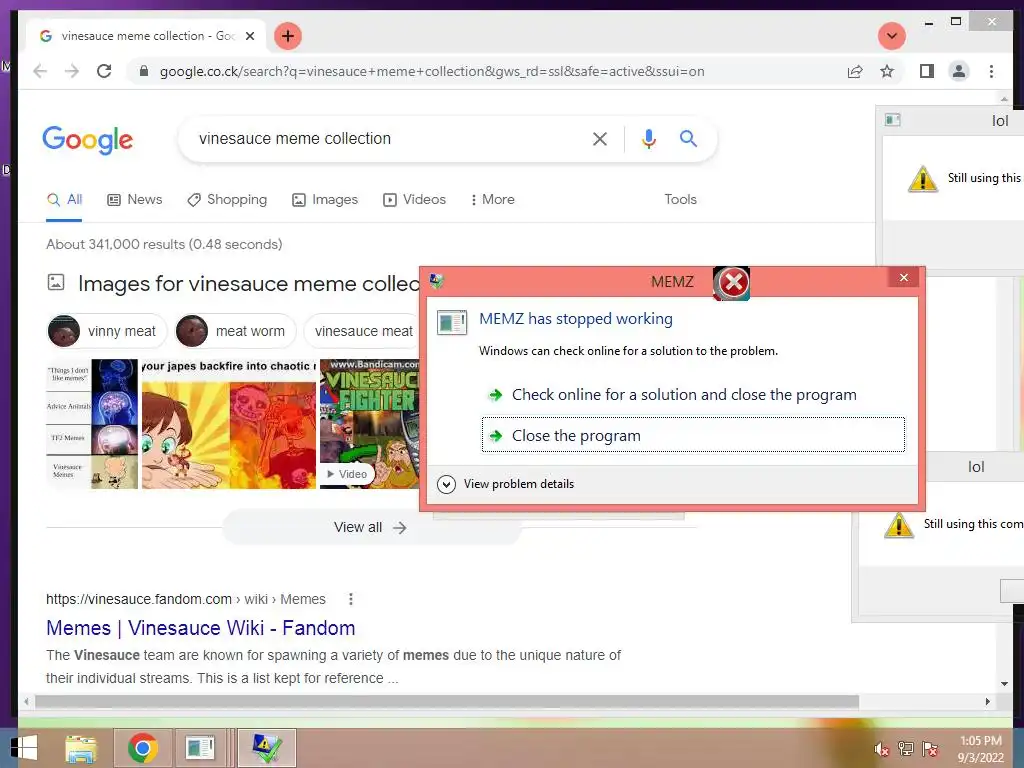1024x768 pixels.
Task: Bookmark this page with star icon
Action: tap(887, 71)
